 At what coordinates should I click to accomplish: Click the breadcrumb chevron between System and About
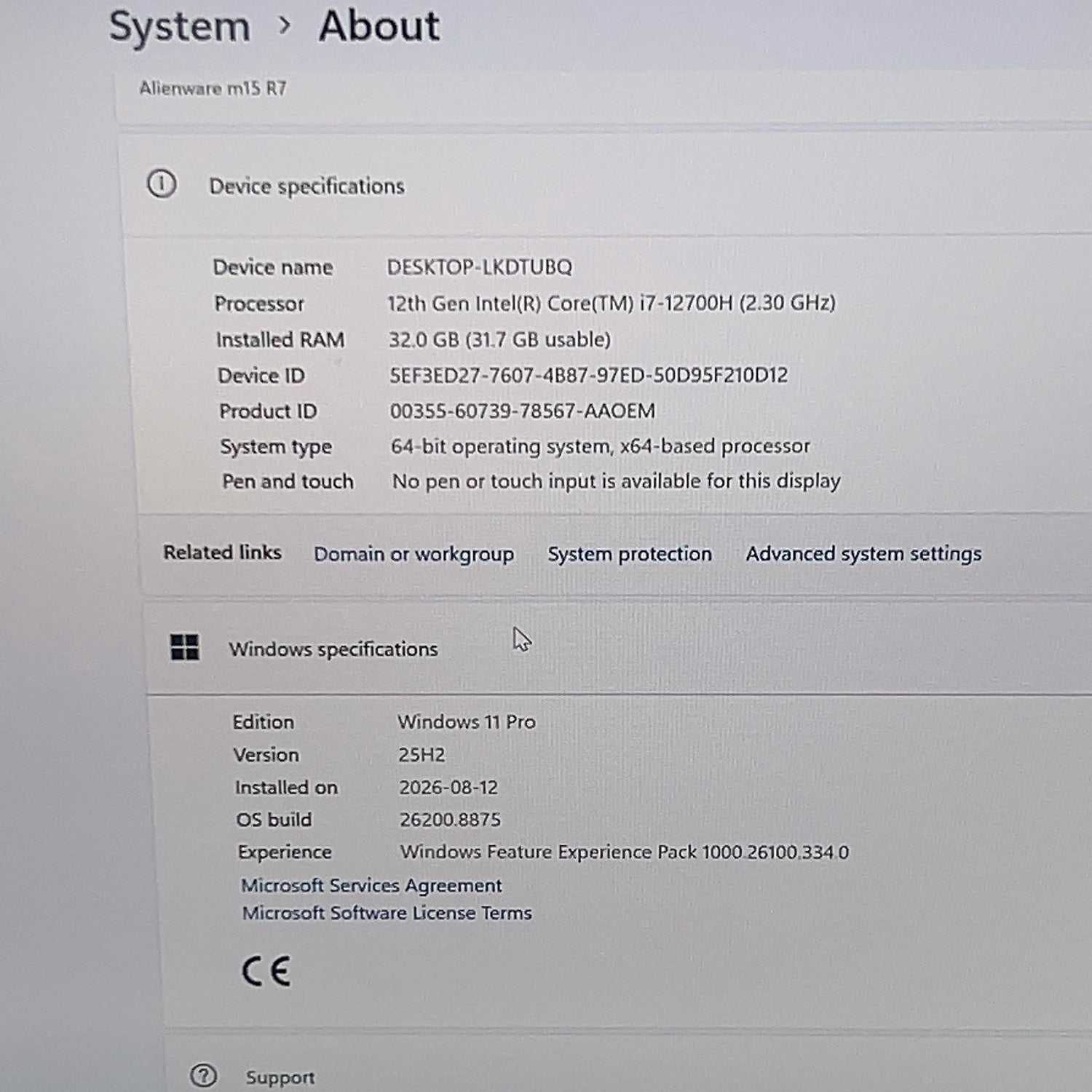click(285, 25)
